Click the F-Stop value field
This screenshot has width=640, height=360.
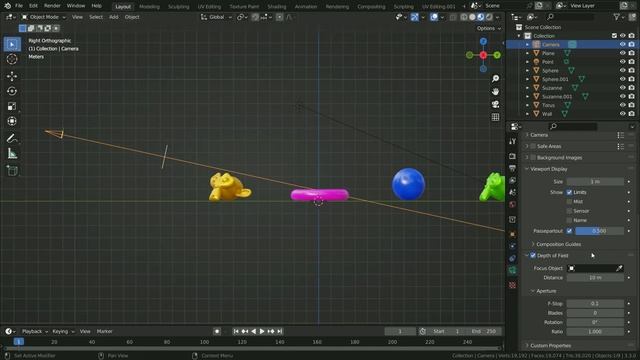pos(595,304)
